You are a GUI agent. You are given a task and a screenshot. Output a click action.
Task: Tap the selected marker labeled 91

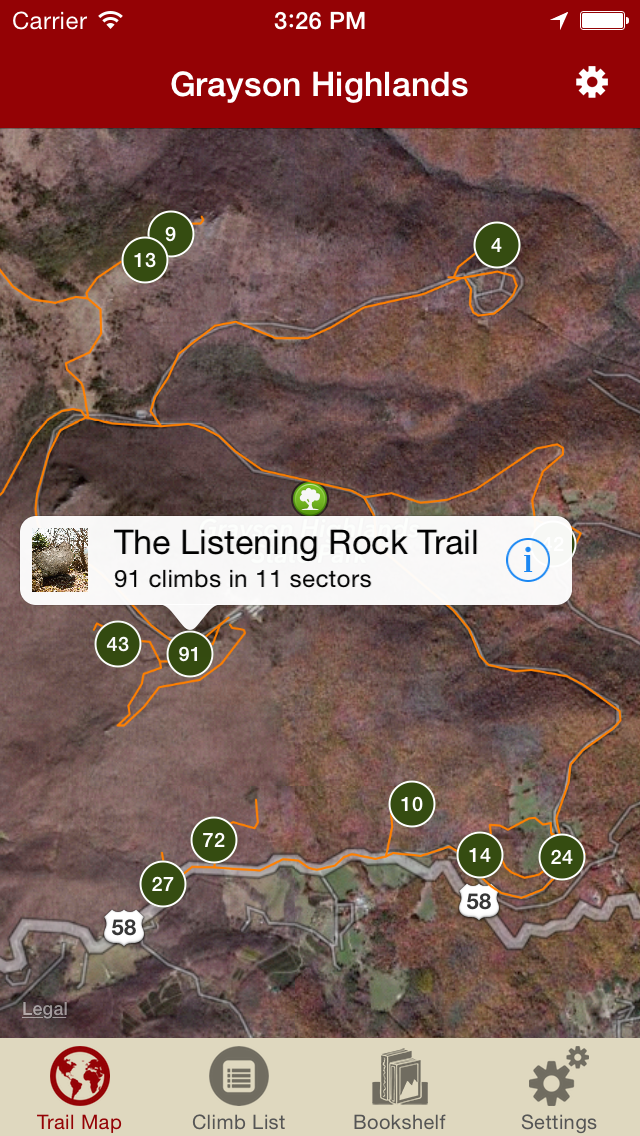point(189,654)
